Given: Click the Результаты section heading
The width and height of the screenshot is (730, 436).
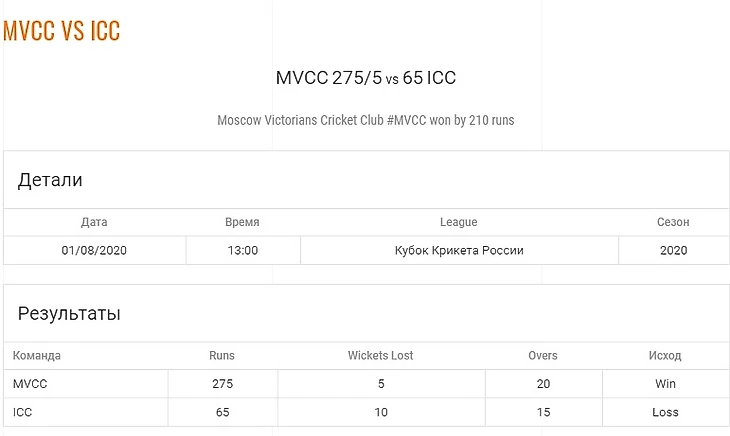Looking at the screenshot, I should (69, 314).
